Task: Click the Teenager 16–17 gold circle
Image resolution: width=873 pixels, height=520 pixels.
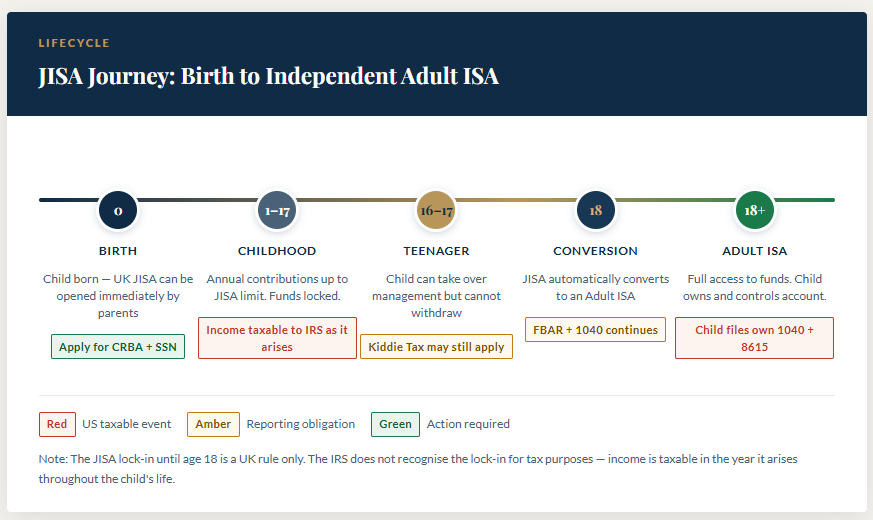Action: point(436,211)
